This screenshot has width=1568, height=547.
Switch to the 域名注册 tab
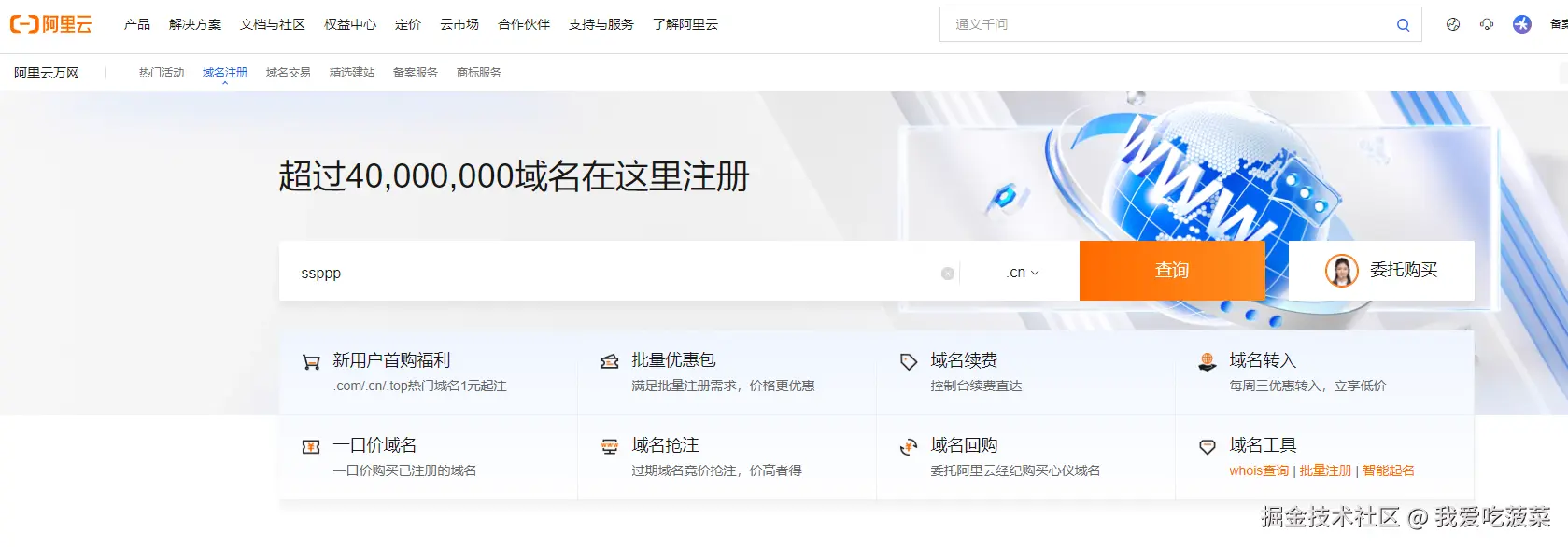click(x=225, y=73)
